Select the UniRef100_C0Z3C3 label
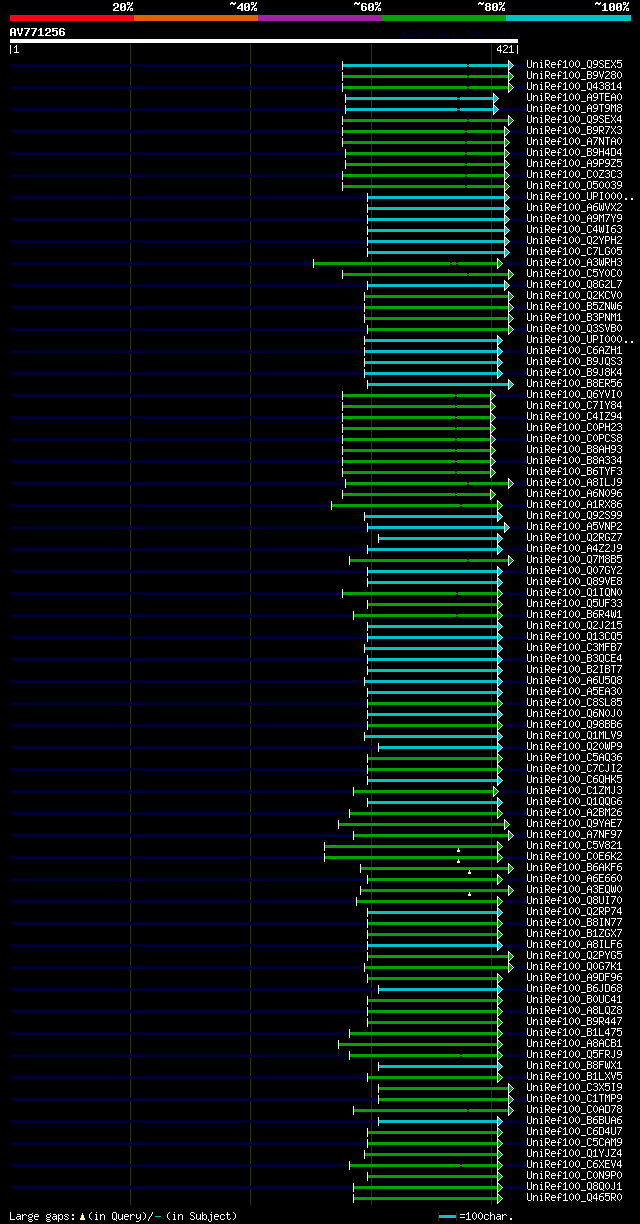Image resolution: width=640 pixels, height=1224 pixels. tap(574, 174)
